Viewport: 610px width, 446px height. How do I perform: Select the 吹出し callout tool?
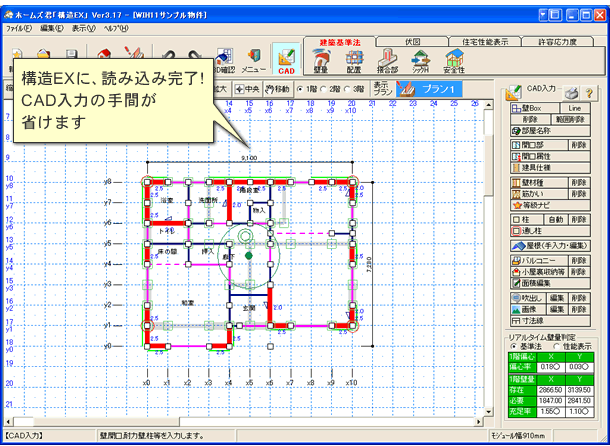point(528,298)
